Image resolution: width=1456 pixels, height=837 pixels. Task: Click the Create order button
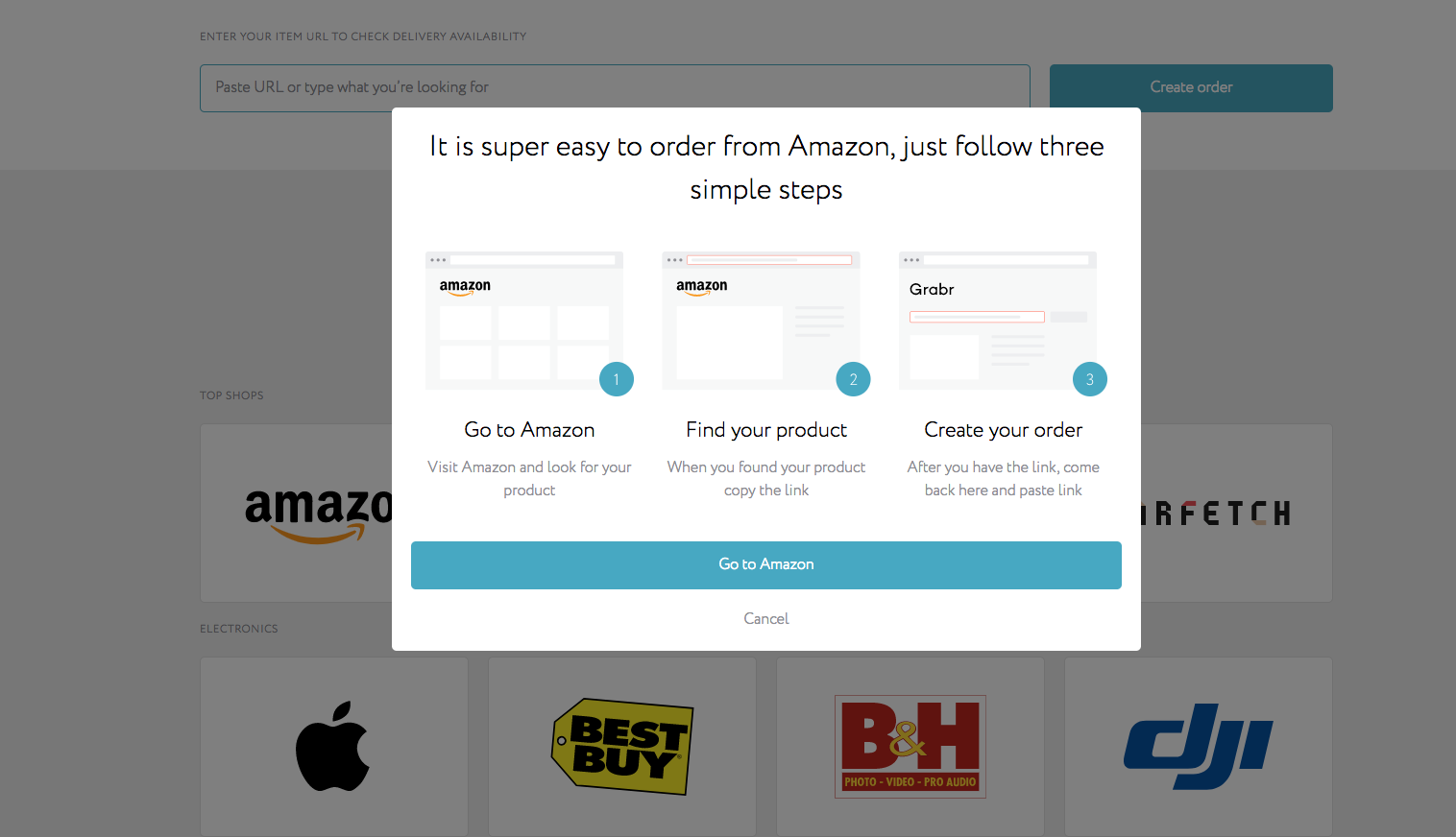click(1191, 88)
